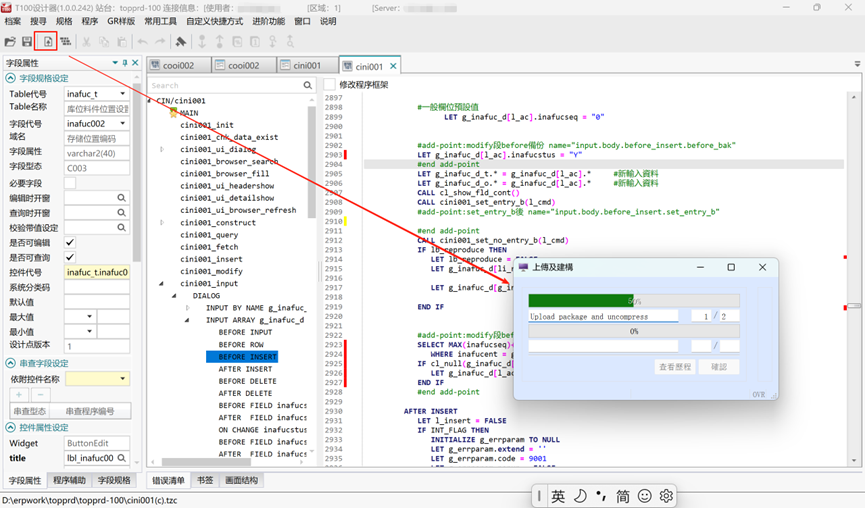Click the bookmark stamp toolbar icon
This screenshot has height=508, width=865.
point(180,41)
